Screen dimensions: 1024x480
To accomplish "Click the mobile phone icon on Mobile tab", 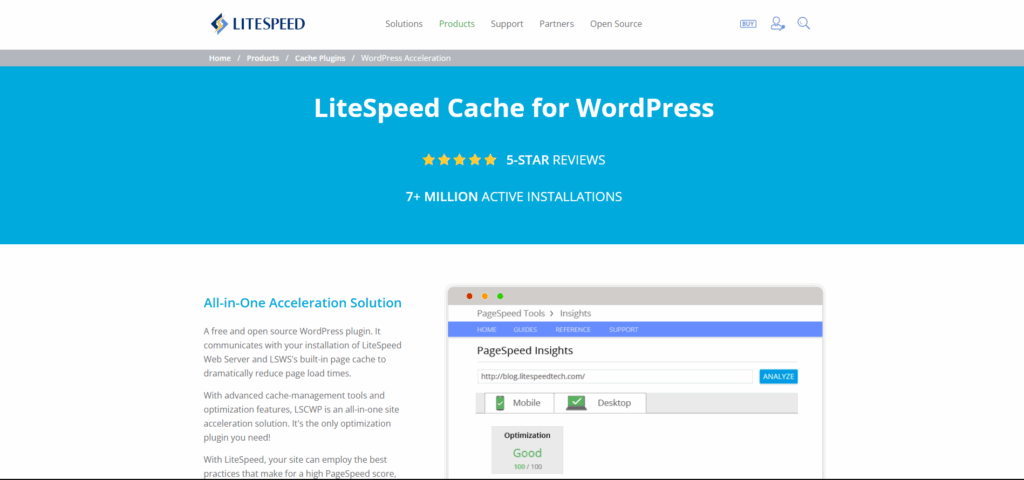I will click(500, 403).
